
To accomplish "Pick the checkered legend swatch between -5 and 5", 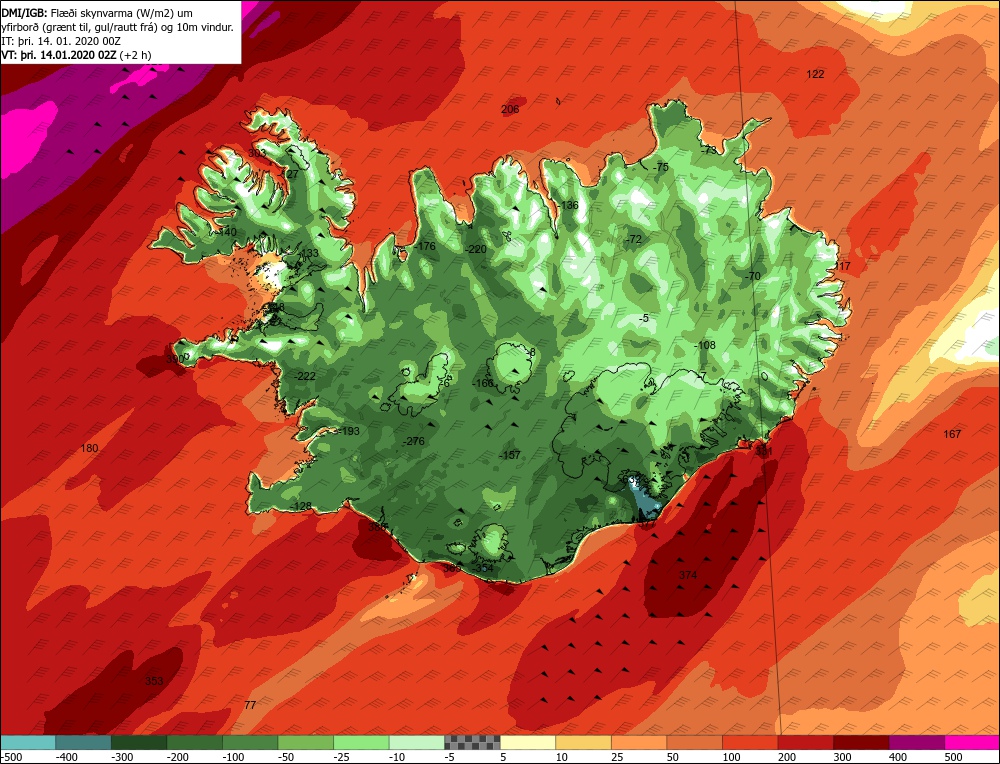I will click(472, 742).
